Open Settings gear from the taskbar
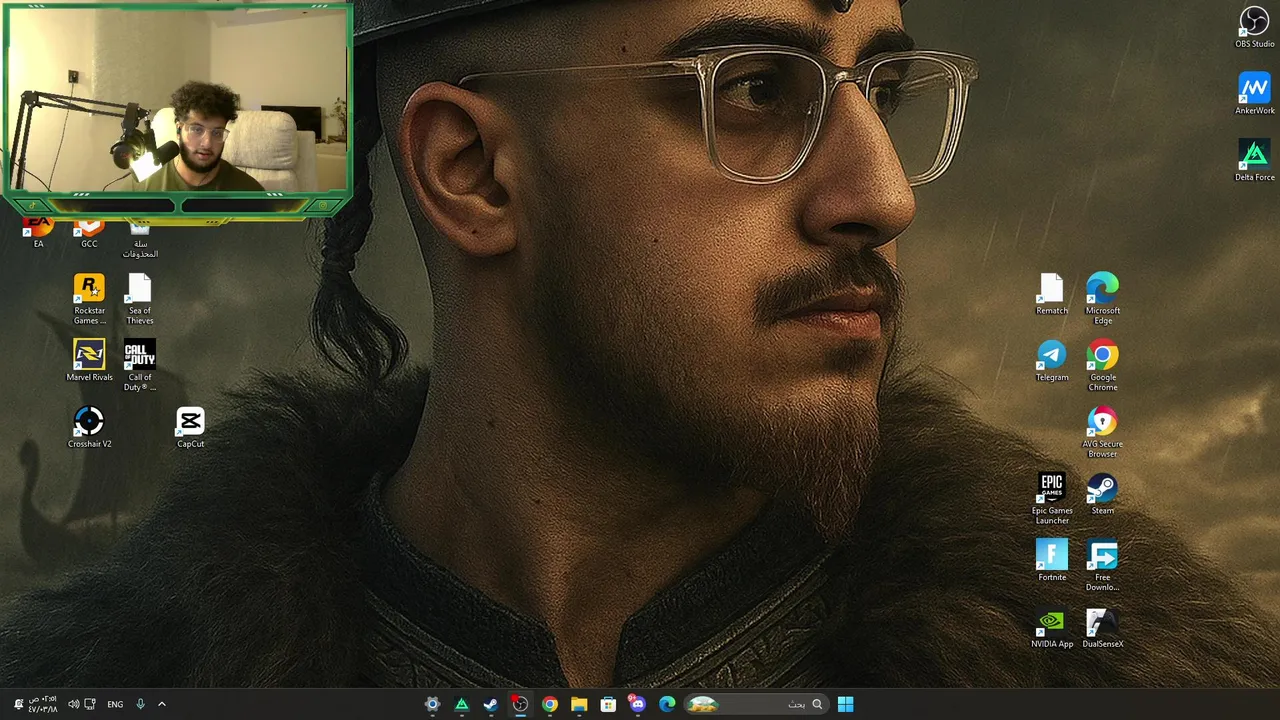 pos(432,704)
